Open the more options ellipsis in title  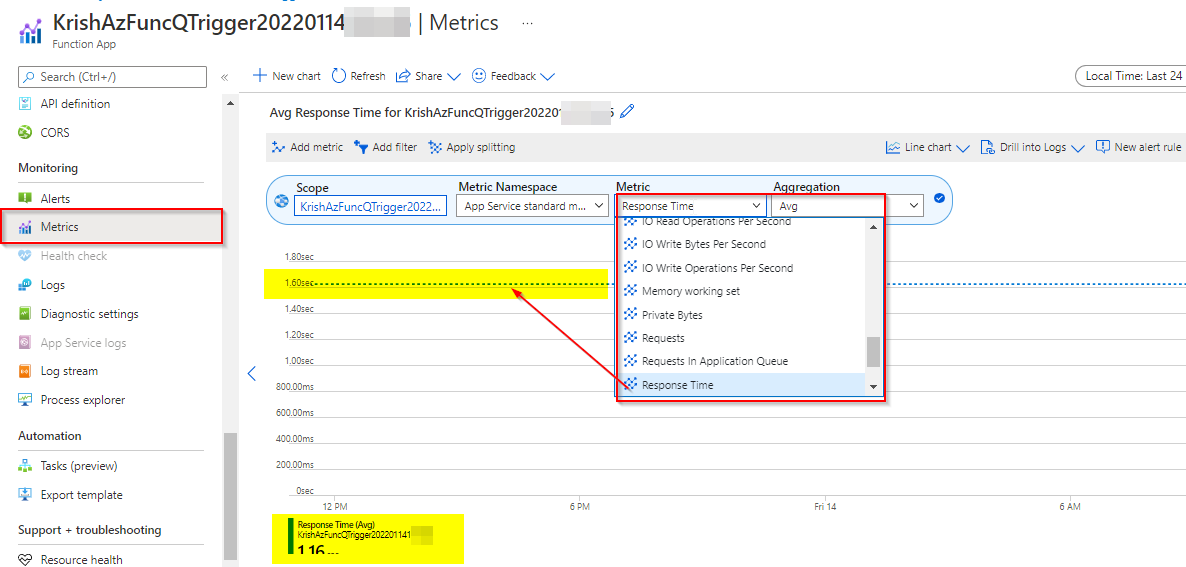coord(528,23)
